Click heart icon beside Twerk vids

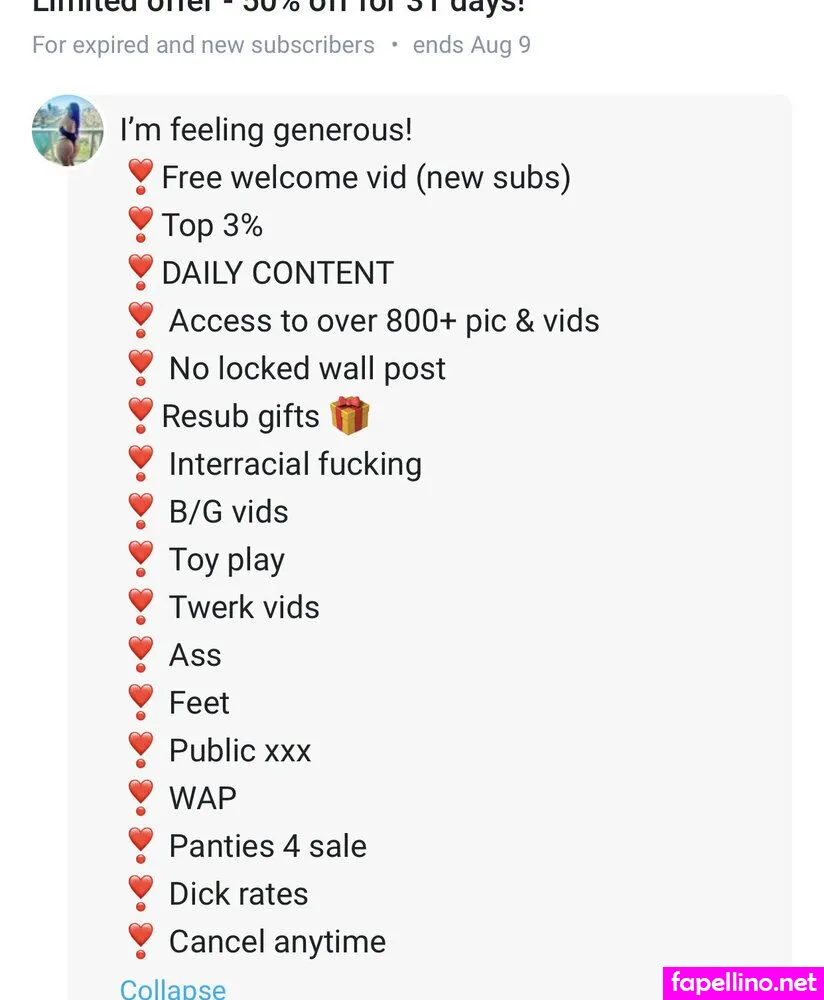(141, 607)
